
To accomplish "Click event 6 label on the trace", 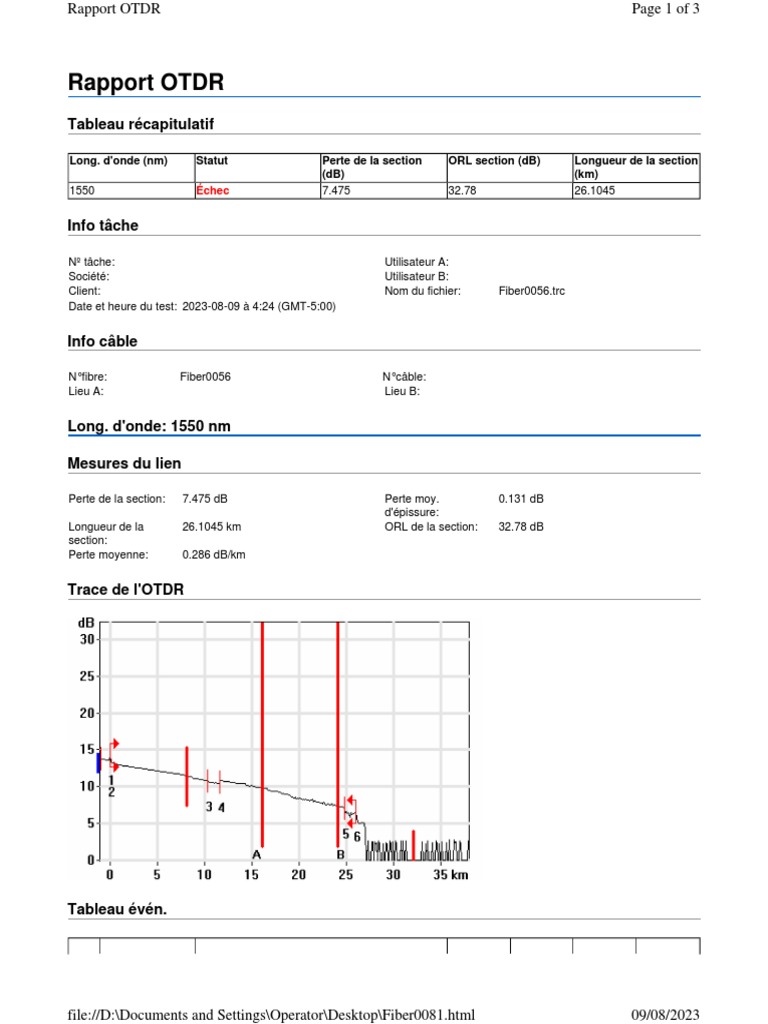I will click(x=357, y=837).
